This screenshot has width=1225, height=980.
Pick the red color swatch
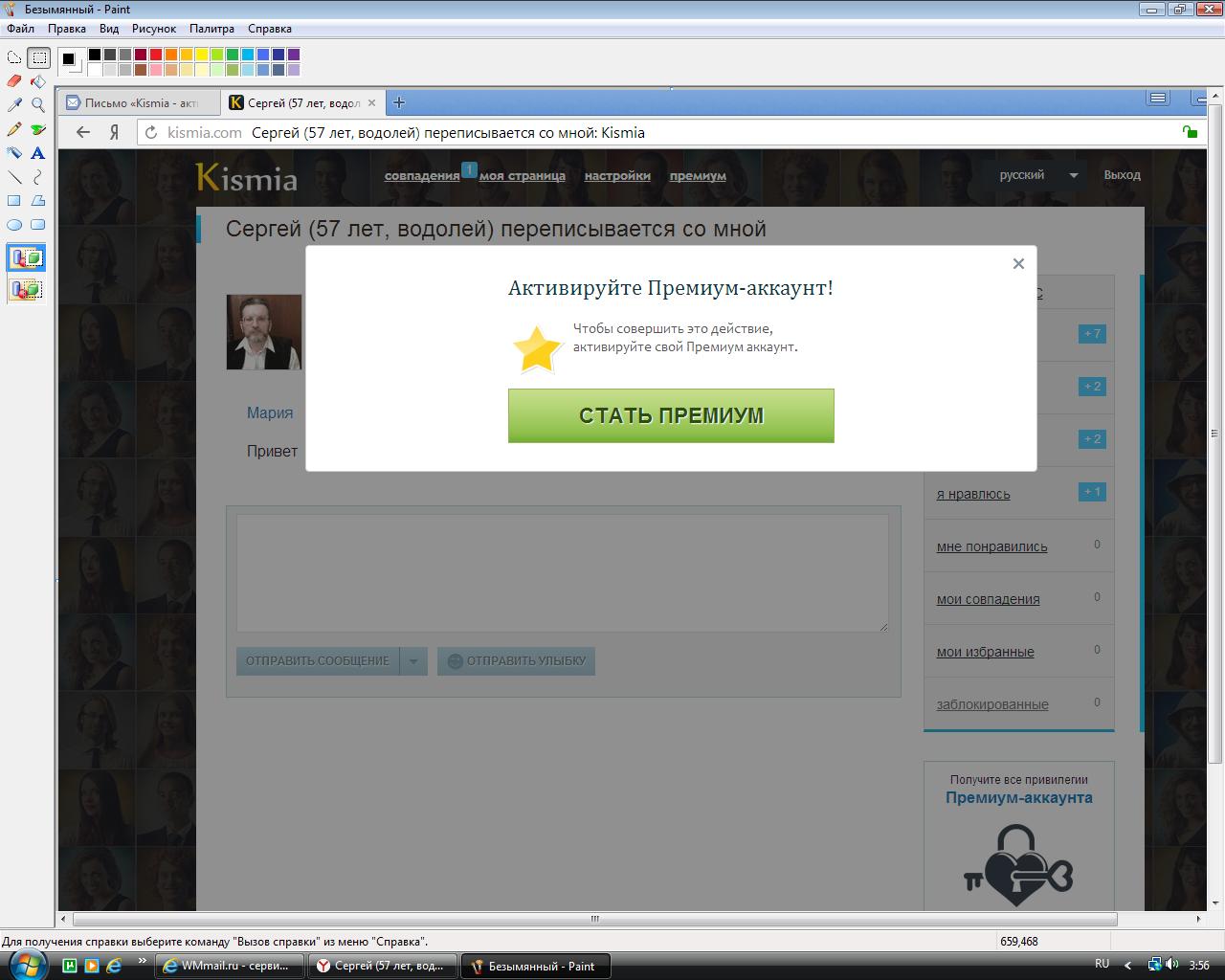pos(156,55)
